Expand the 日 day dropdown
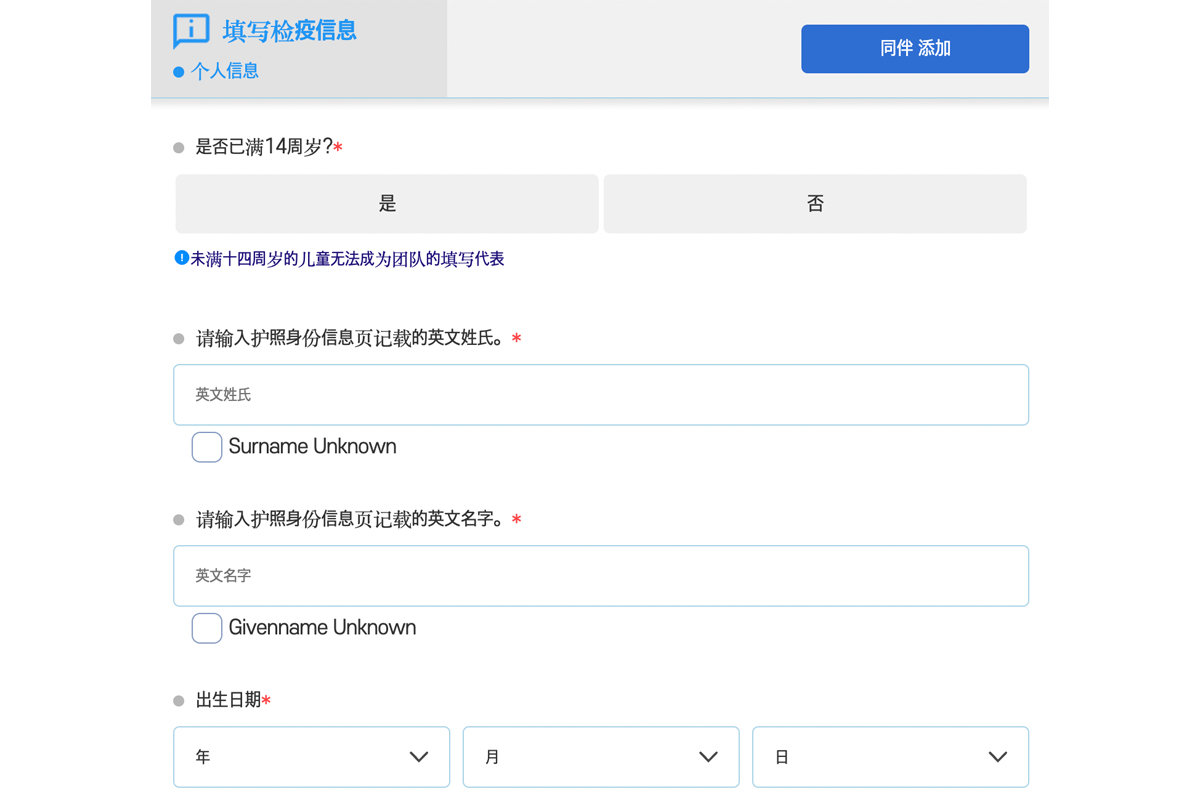The height and width of the screenshot is (800, 1200). (889, 757)
